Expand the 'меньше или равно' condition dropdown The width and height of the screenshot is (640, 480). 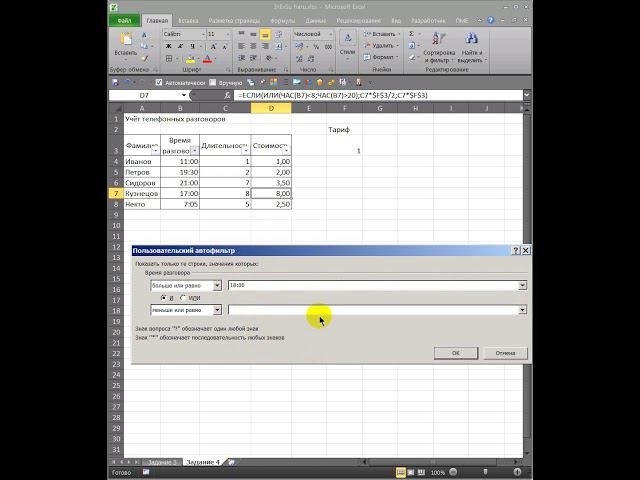[217, 310]
